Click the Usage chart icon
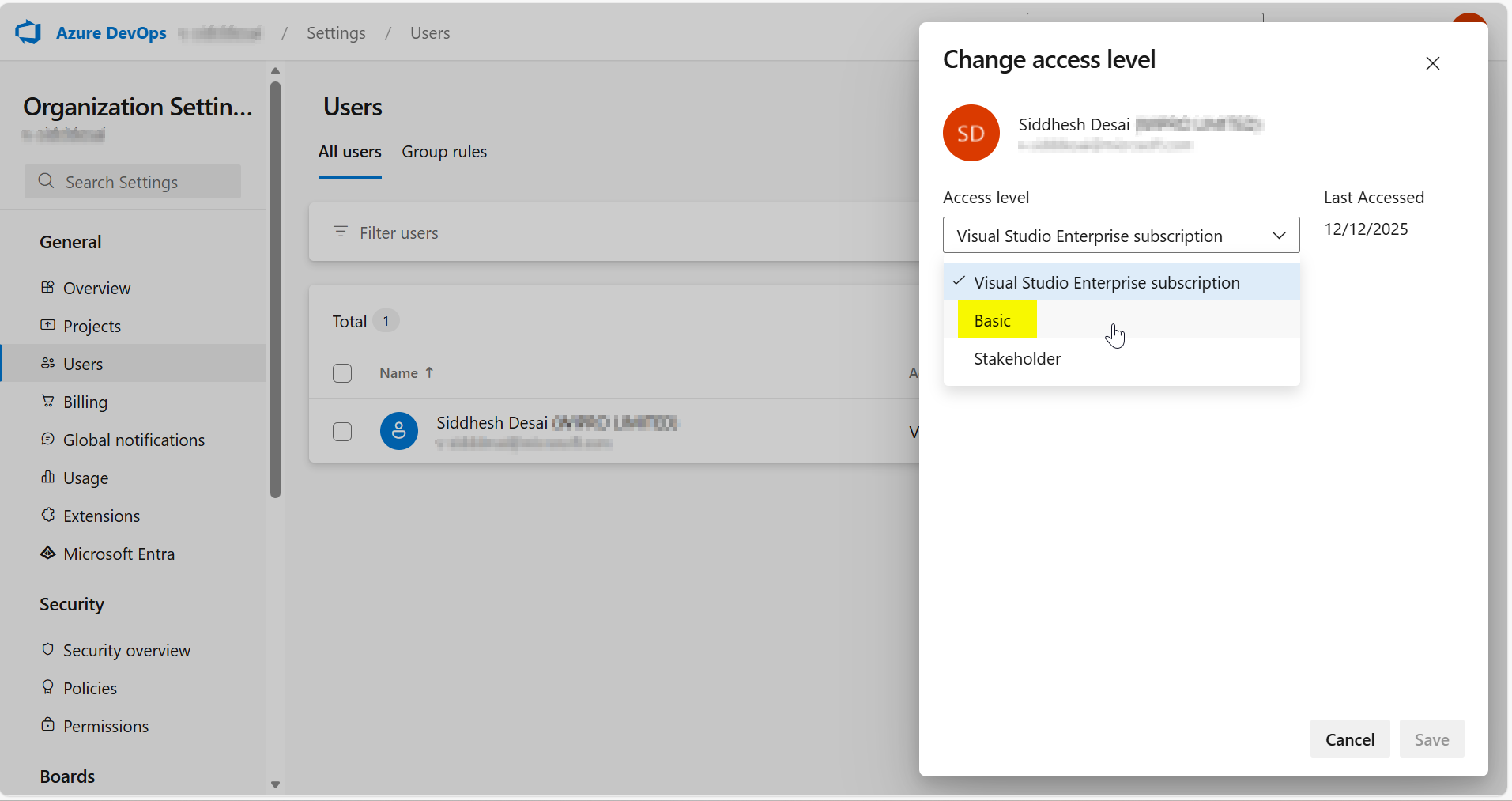Image resolution: width=1512 pixels, height=801 pixels. [48, 477]
